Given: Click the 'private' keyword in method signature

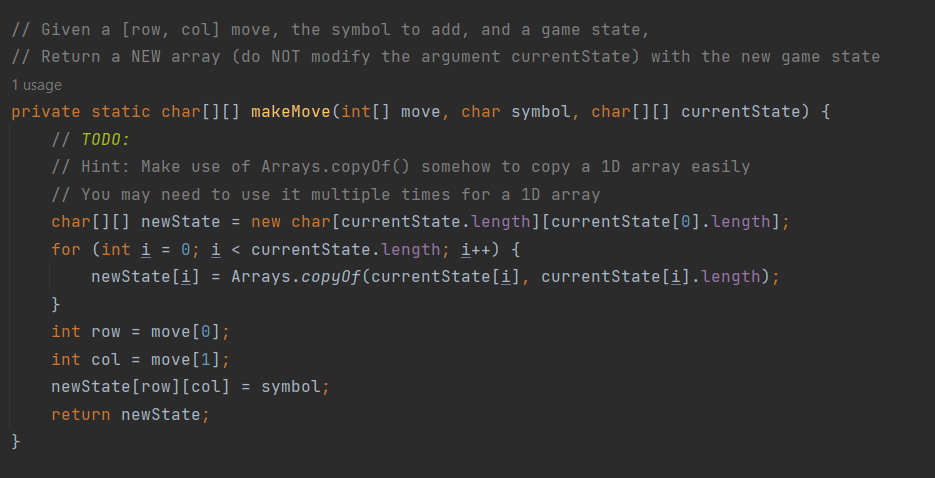Looking at the screenshot, I should 46,111.
